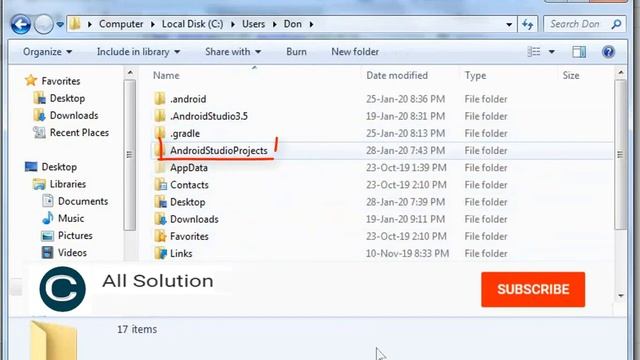Image resolution: width=640 pixels, height=360 pixels.
Task: Open the Organize menu
Action: [x=47, y=52]
